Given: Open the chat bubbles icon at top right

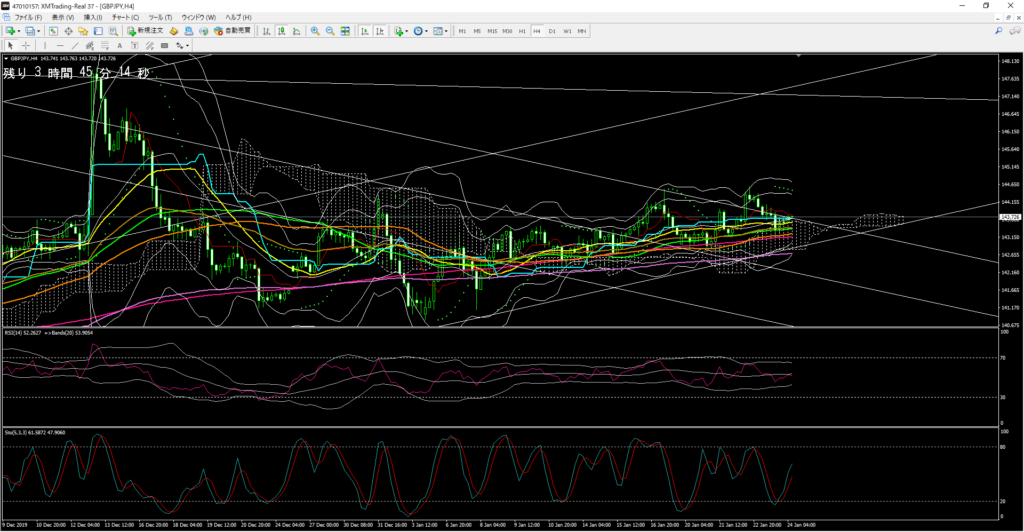Looking at the screenshot, I should click(x=1014, y=31).
